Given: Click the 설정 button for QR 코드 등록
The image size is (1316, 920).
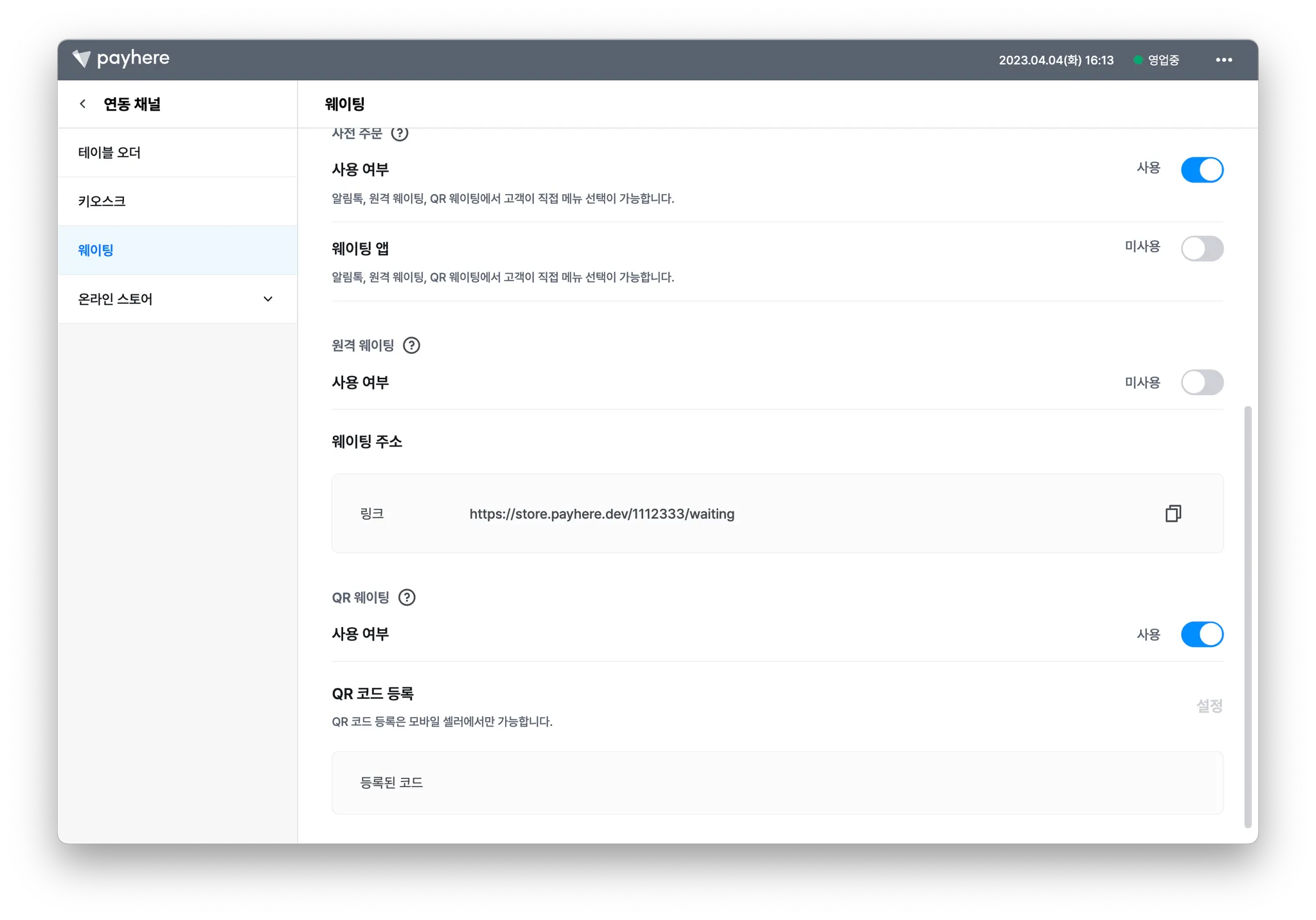Looking at the screenshot, I should (x=1209, y=706).
